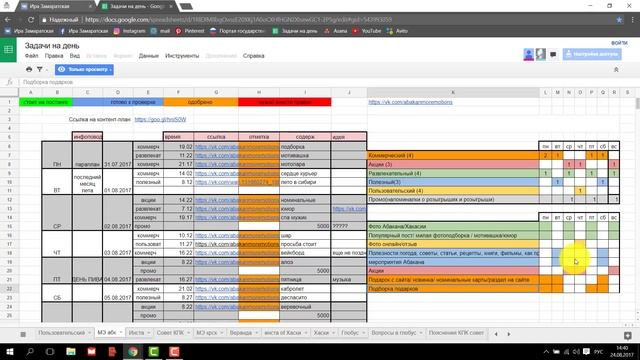Go back in browser history
Screen dimensions: 640x360
[x=8, y=20]
